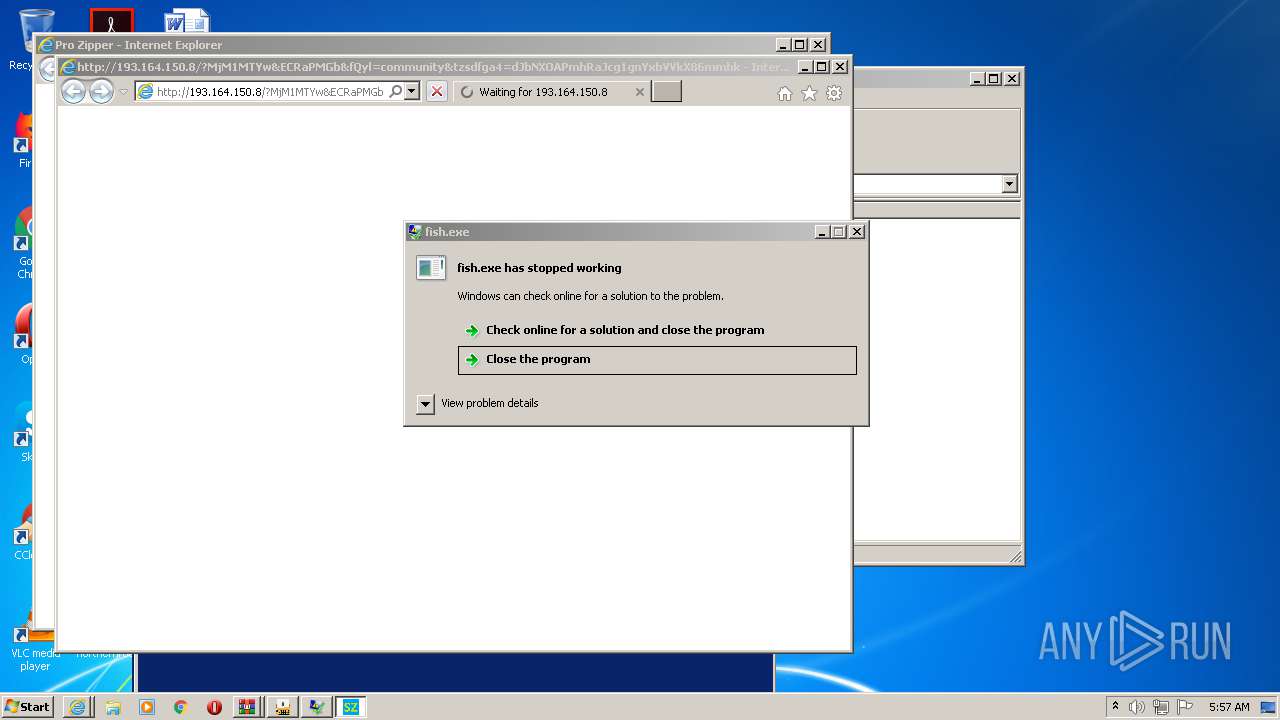Click the search magnifier in address bar
Screen dimensions: 1280x720
(396, 92)
